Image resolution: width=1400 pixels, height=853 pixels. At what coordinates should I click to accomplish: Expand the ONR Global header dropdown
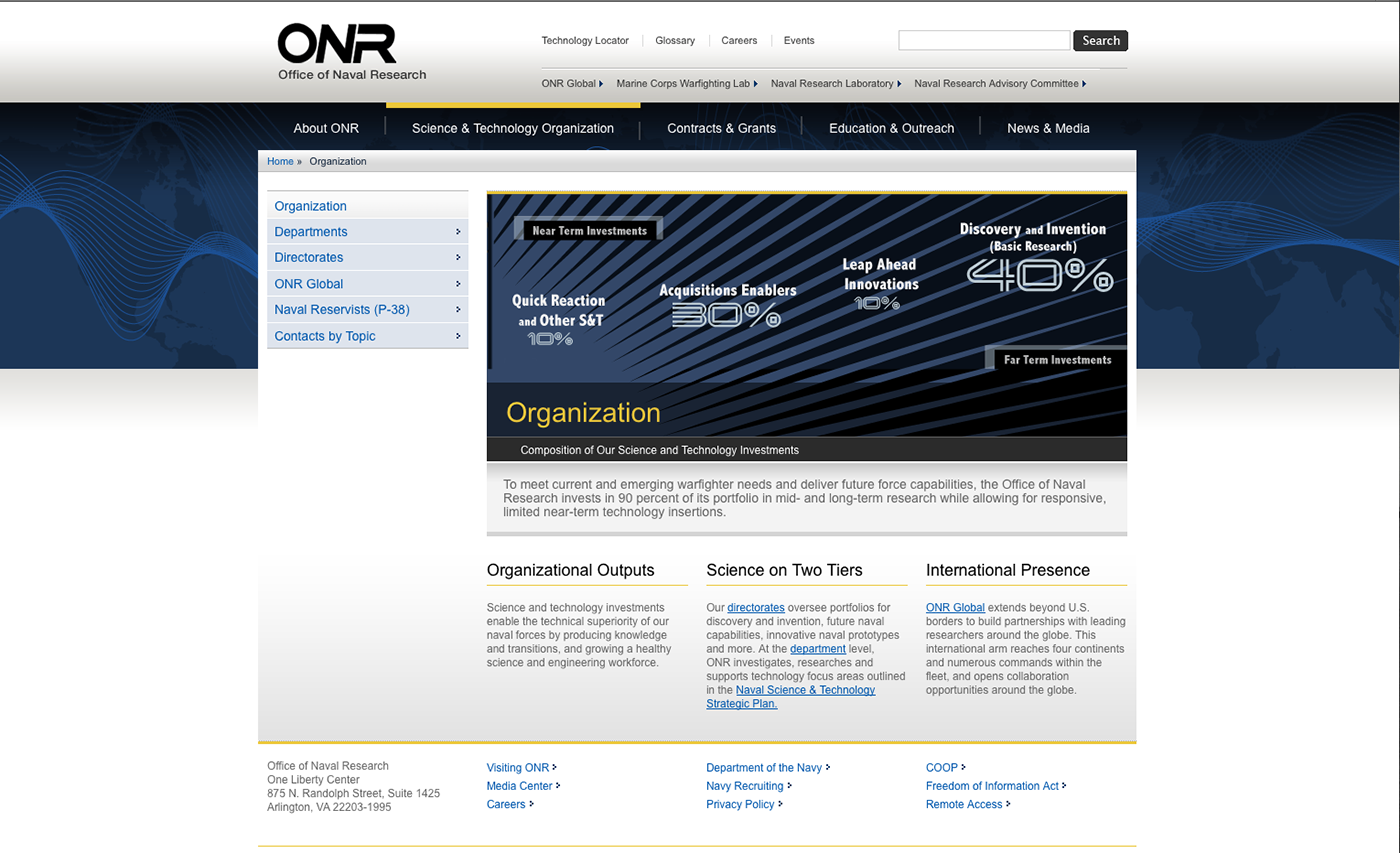(572, 84)
